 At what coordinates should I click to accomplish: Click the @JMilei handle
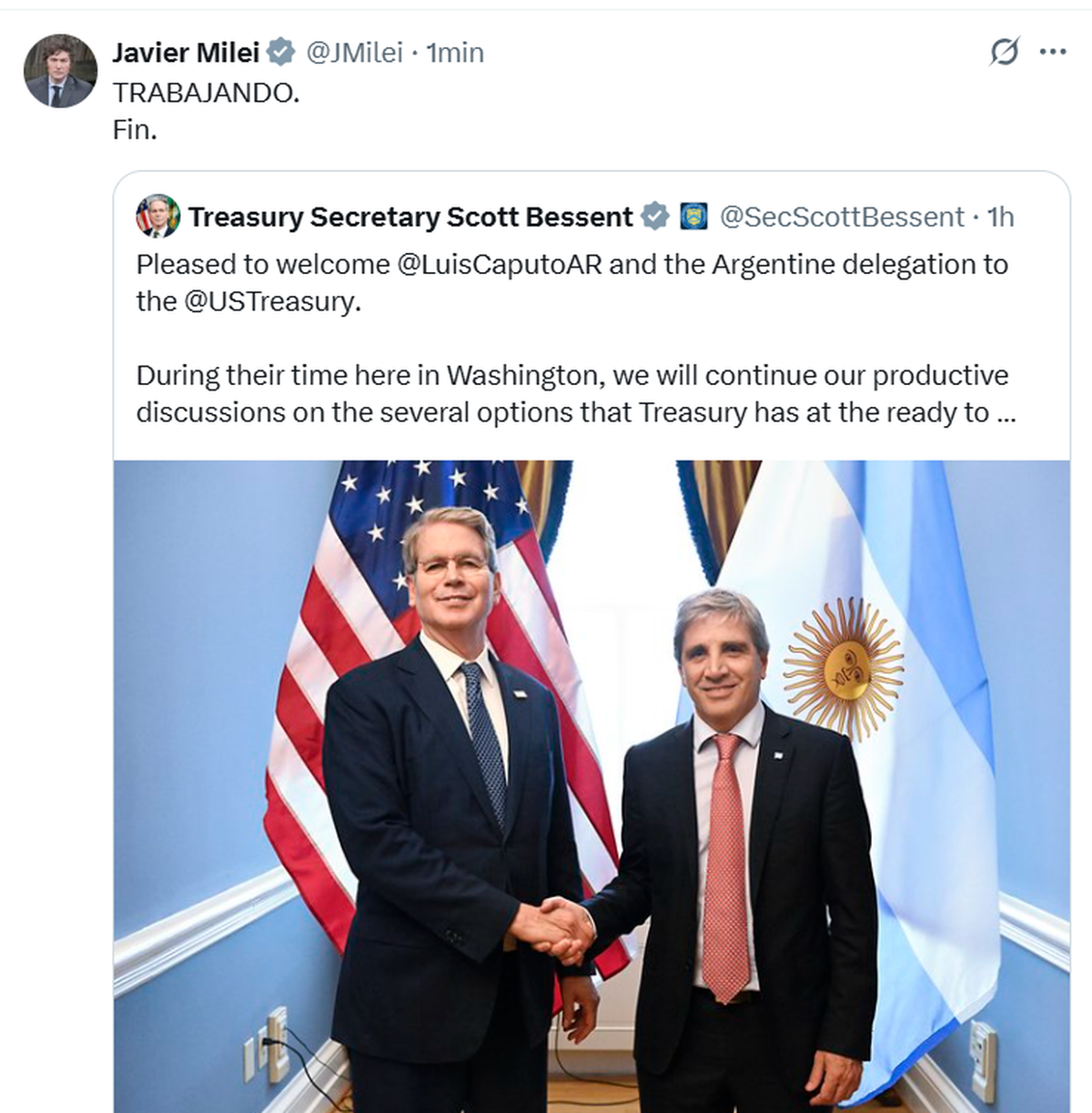tap(354, 53)
